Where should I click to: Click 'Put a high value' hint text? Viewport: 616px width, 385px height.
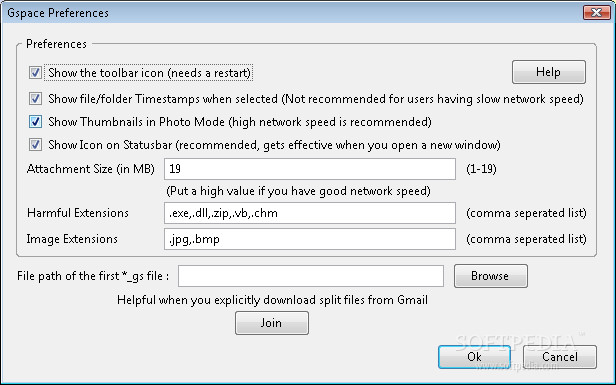coord(298,191)
